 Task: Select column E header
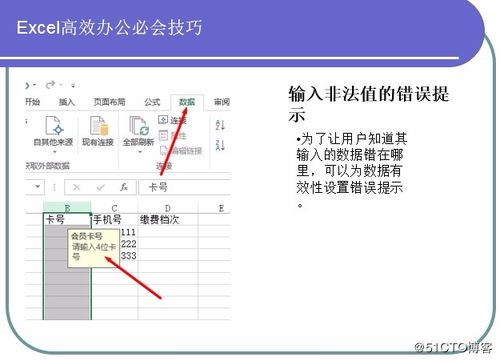(x=215, y=208)
